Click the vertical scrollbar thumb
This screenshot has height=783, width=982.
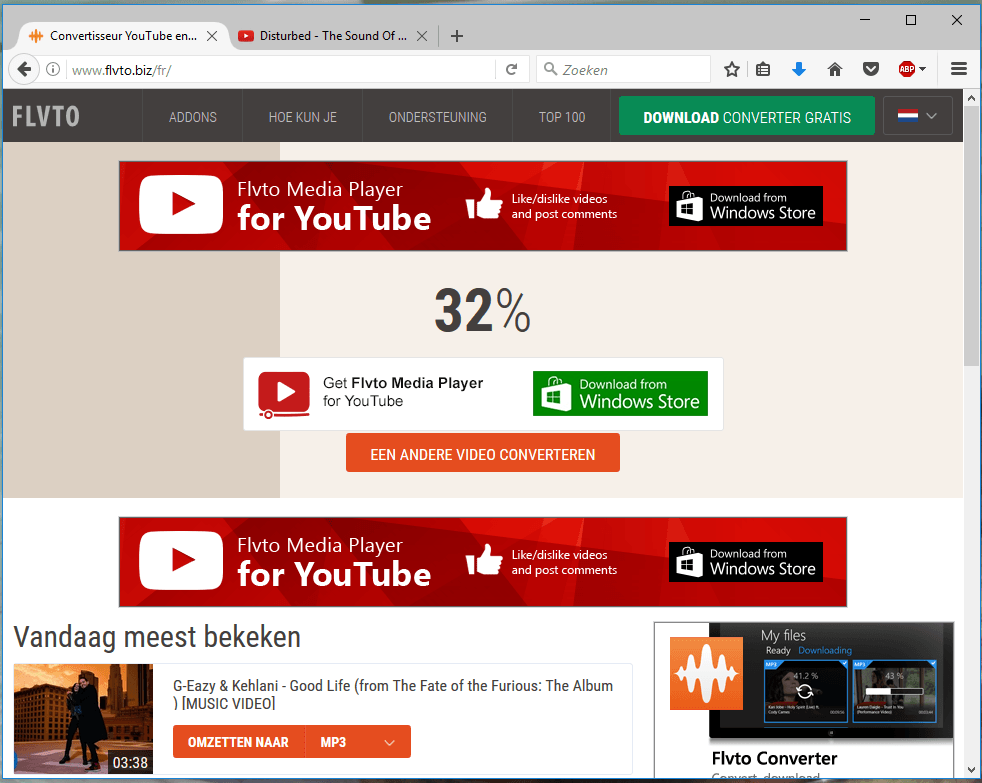click(971, 237)
